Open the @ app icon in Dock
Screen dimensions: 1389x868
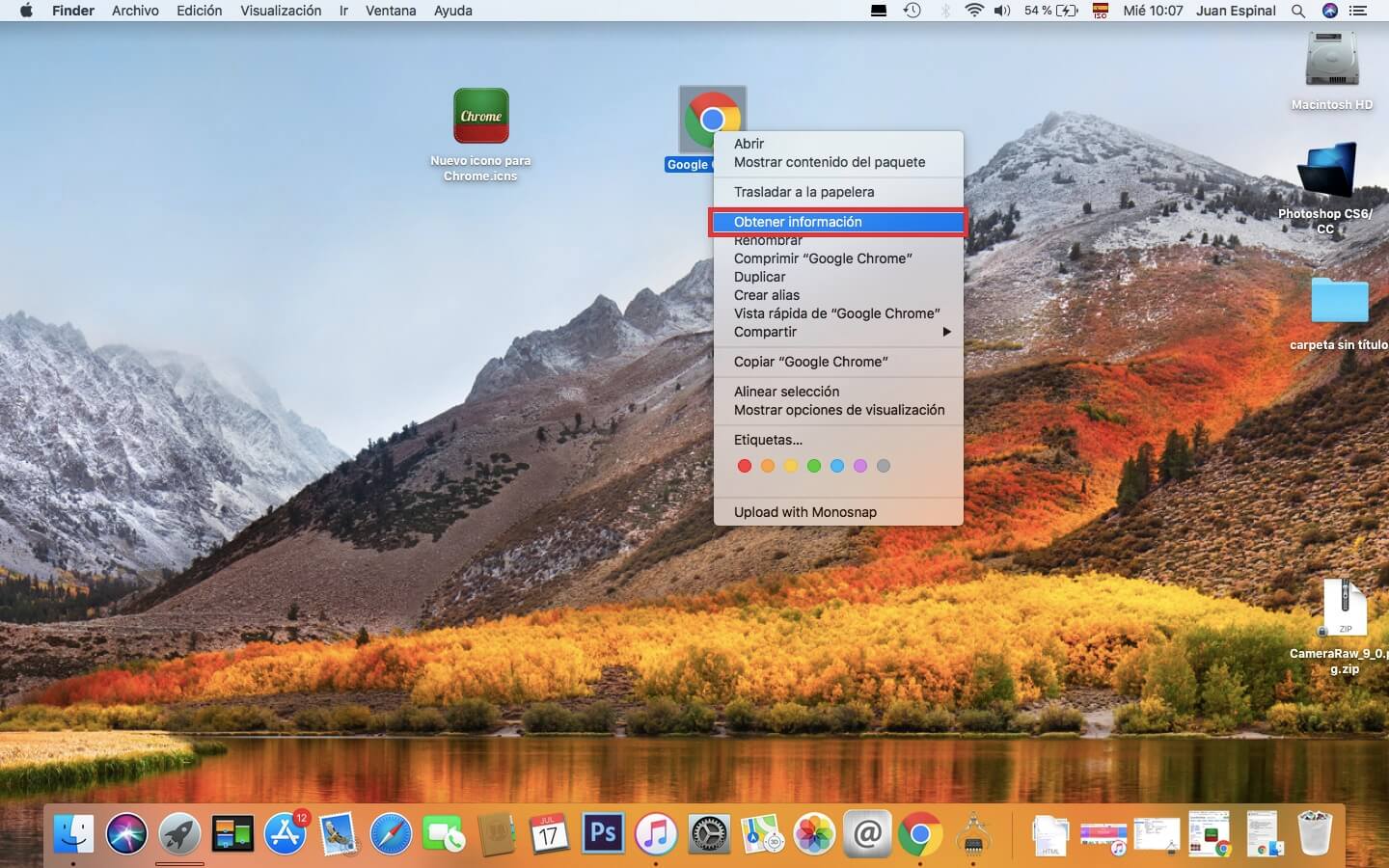point(867,833)
